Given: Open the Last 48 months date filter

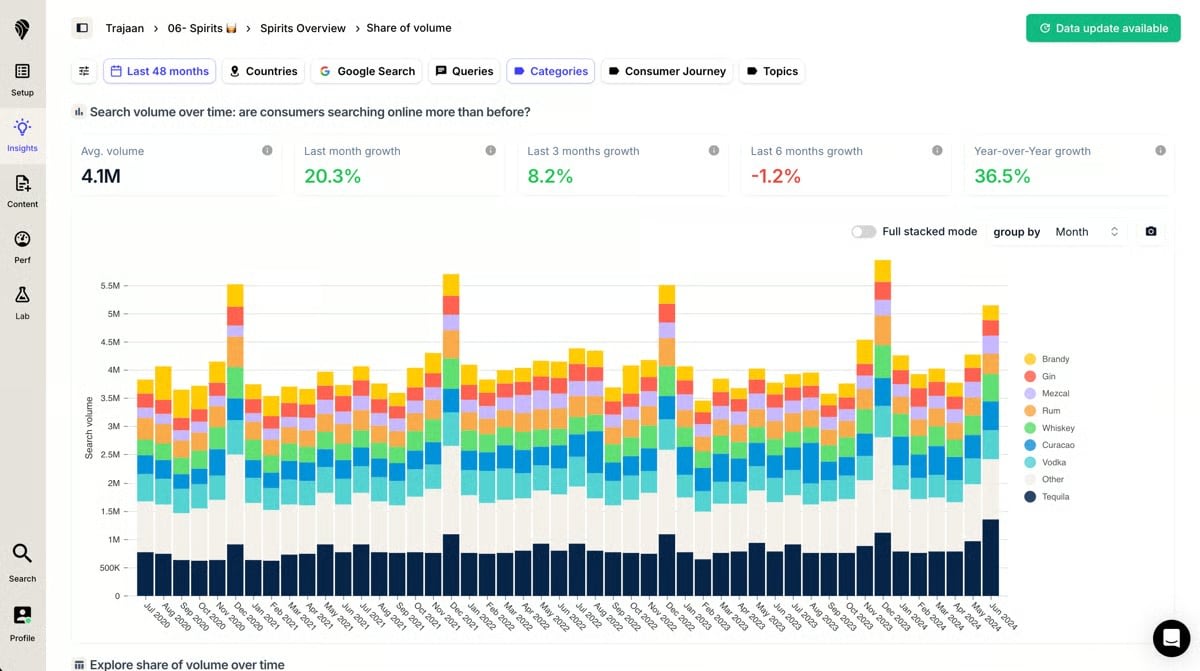Looking at the screenshot, I should 159,71.
